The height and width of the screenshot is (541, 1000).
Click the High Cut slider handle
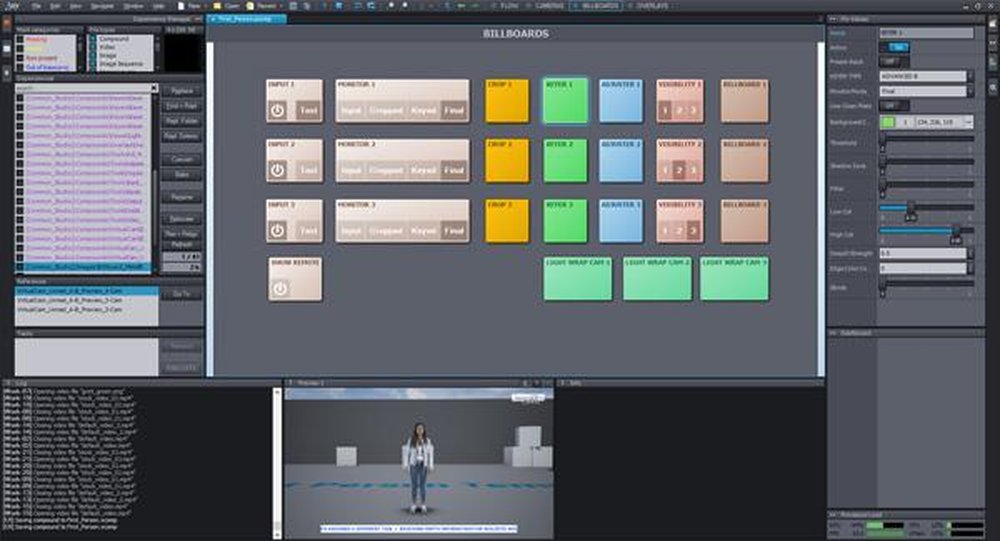click(x=956, y=232)
